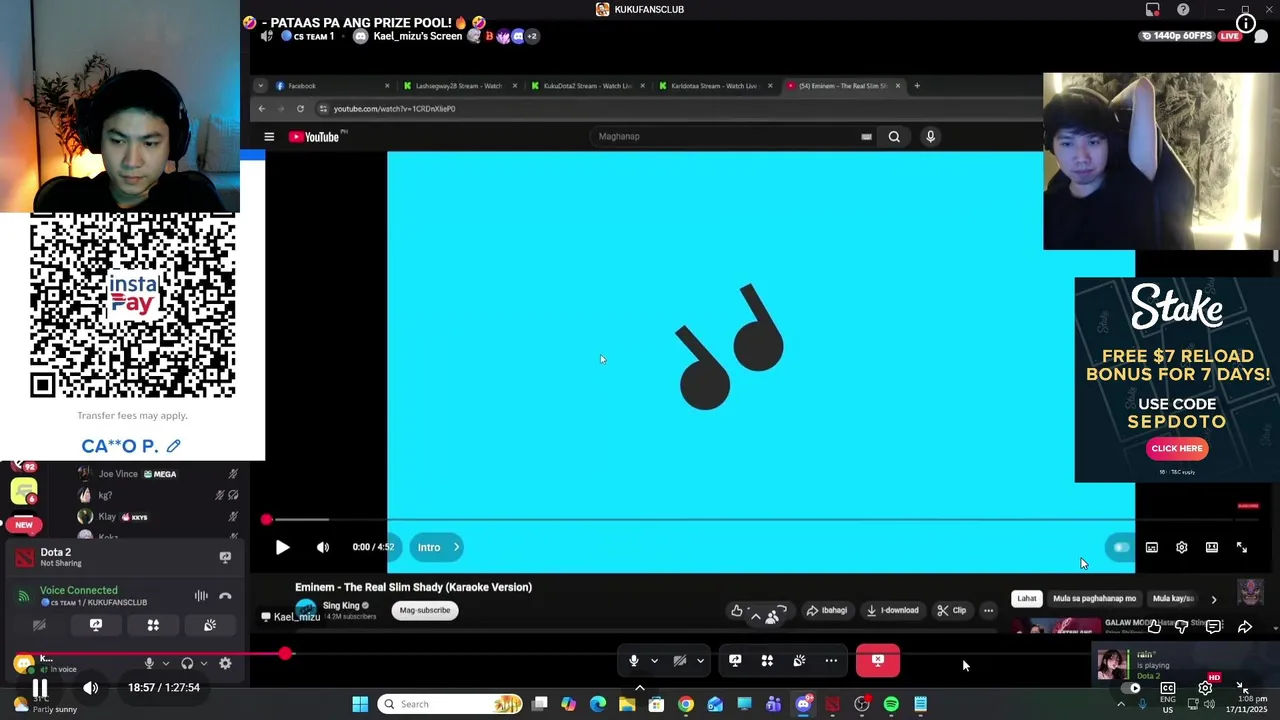
Task: Open the on-screen keyboard in search box
Action: [866, 137]
